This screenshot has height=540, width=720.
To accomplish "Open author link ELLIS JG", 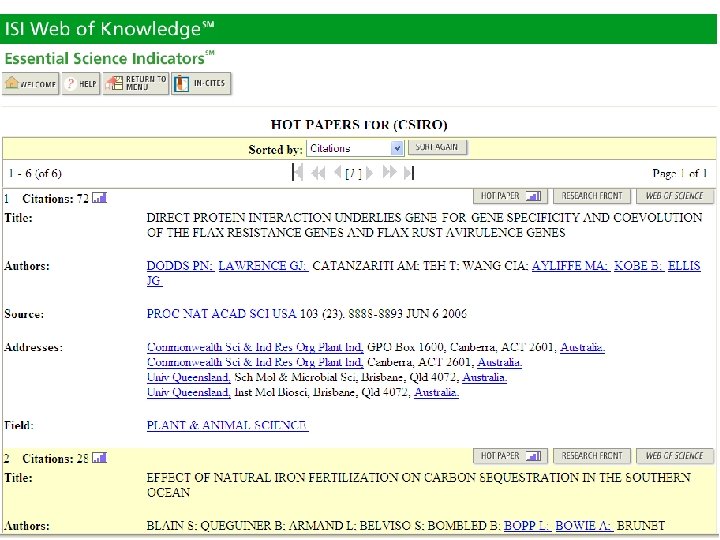I will [x=684, y=266].
